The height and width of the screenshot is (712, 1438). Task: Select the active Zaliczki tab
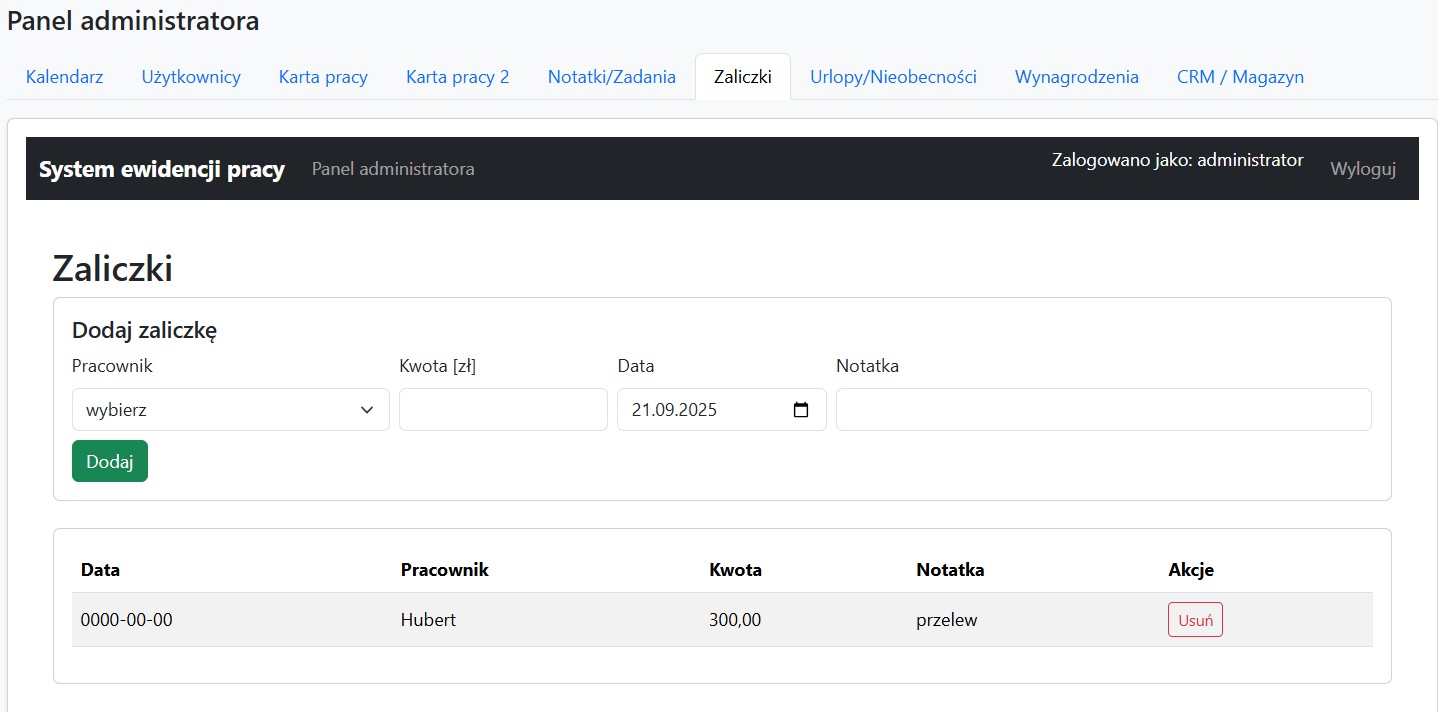(x=742, y=77)
